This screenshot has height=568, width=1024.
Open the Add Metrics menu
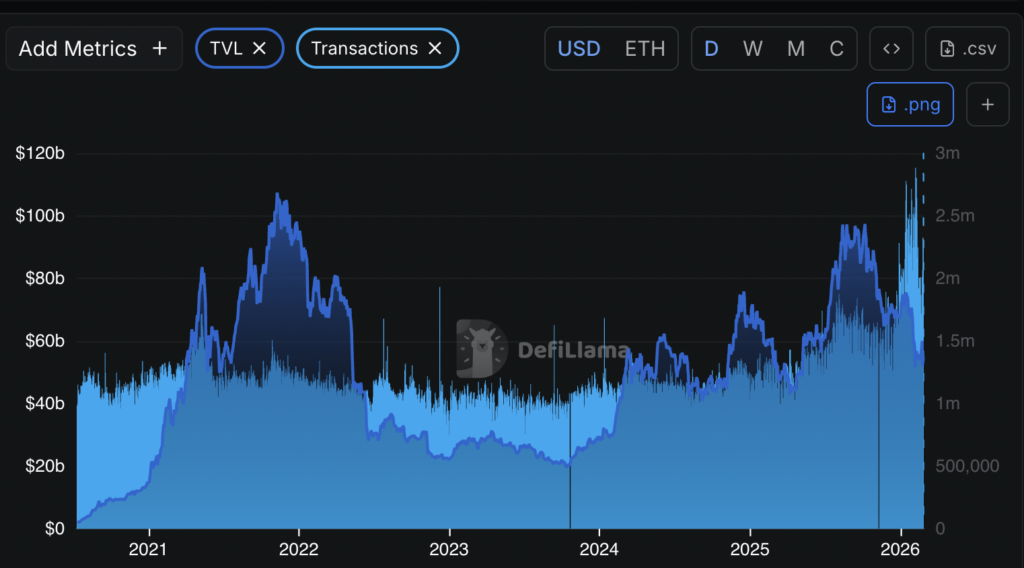(93, 48)
